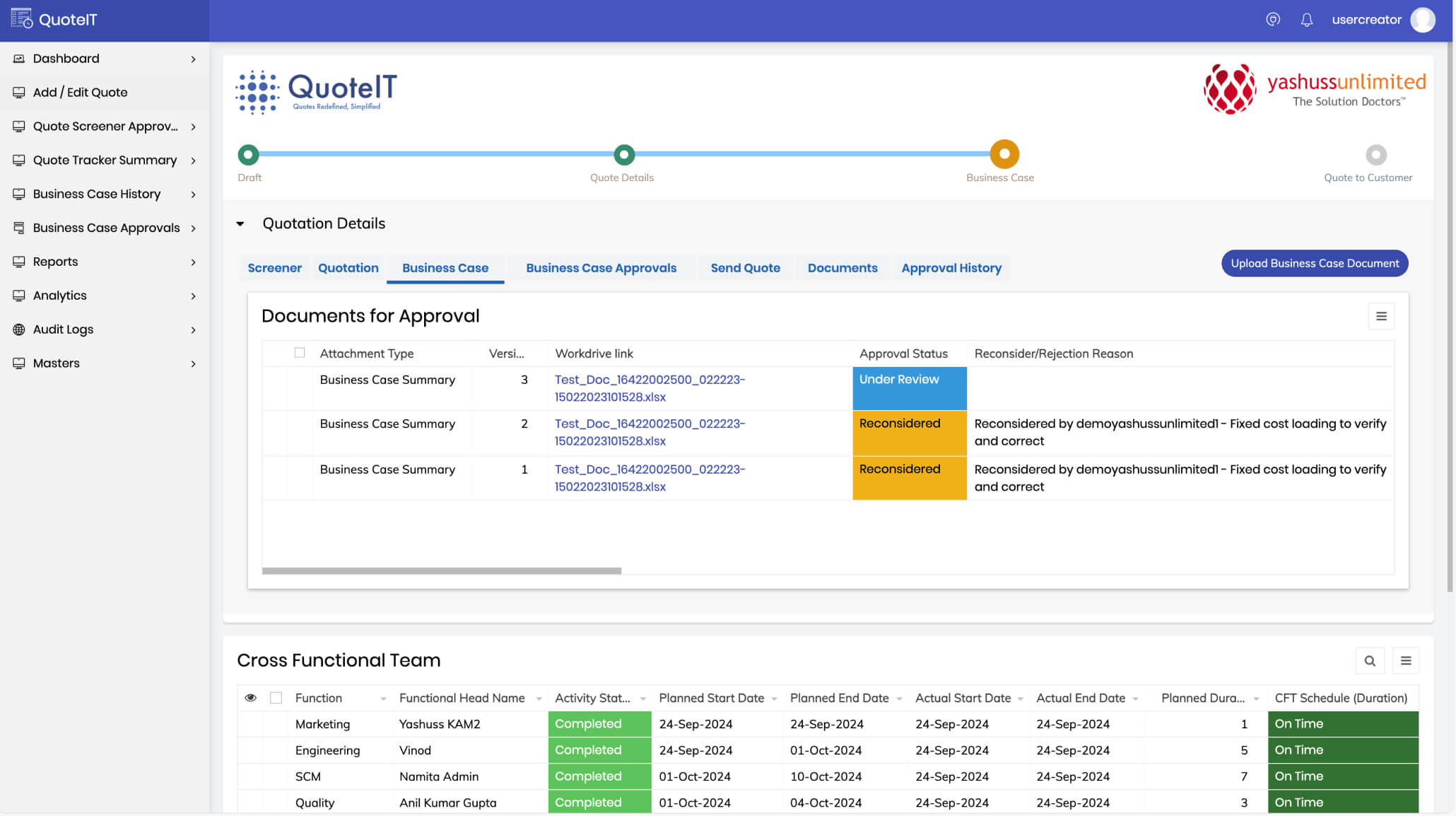1456x816 pixels.
Task: Open the user profile avatar
Action: point(1422,20)
